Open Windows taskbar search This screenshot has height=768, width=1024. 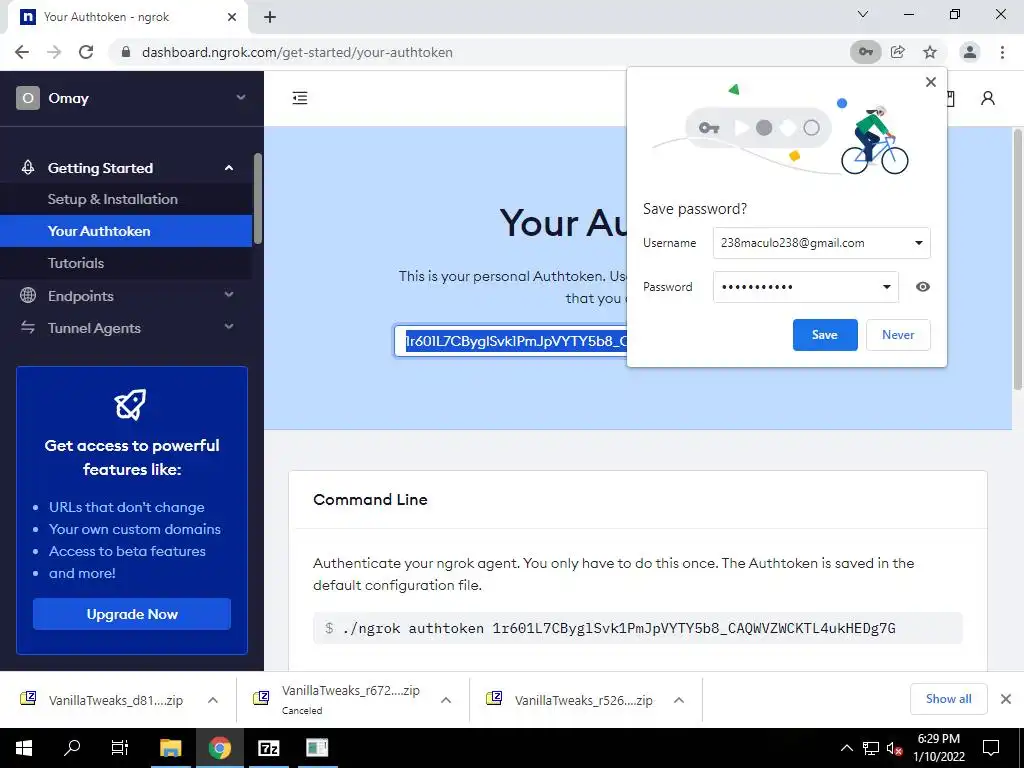click(72, 748)
